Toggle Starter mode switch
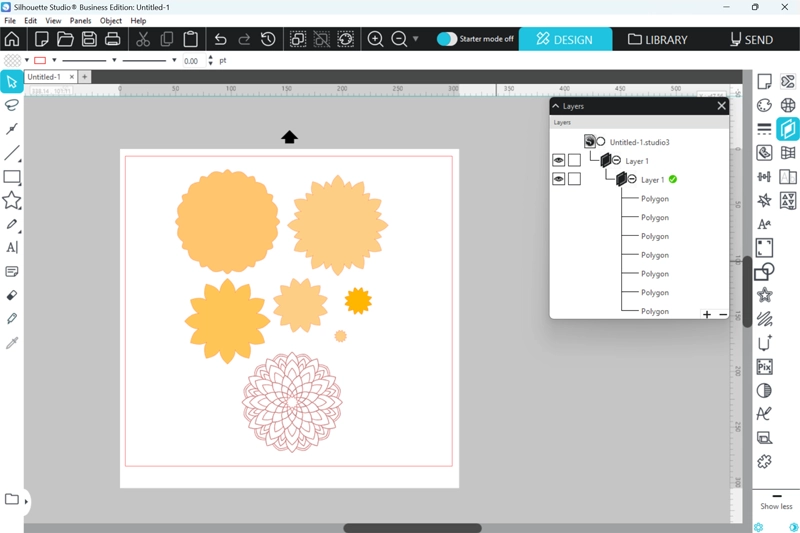Image resolution: width=800 pixels, height=533 pixels. tap(447, 39)
